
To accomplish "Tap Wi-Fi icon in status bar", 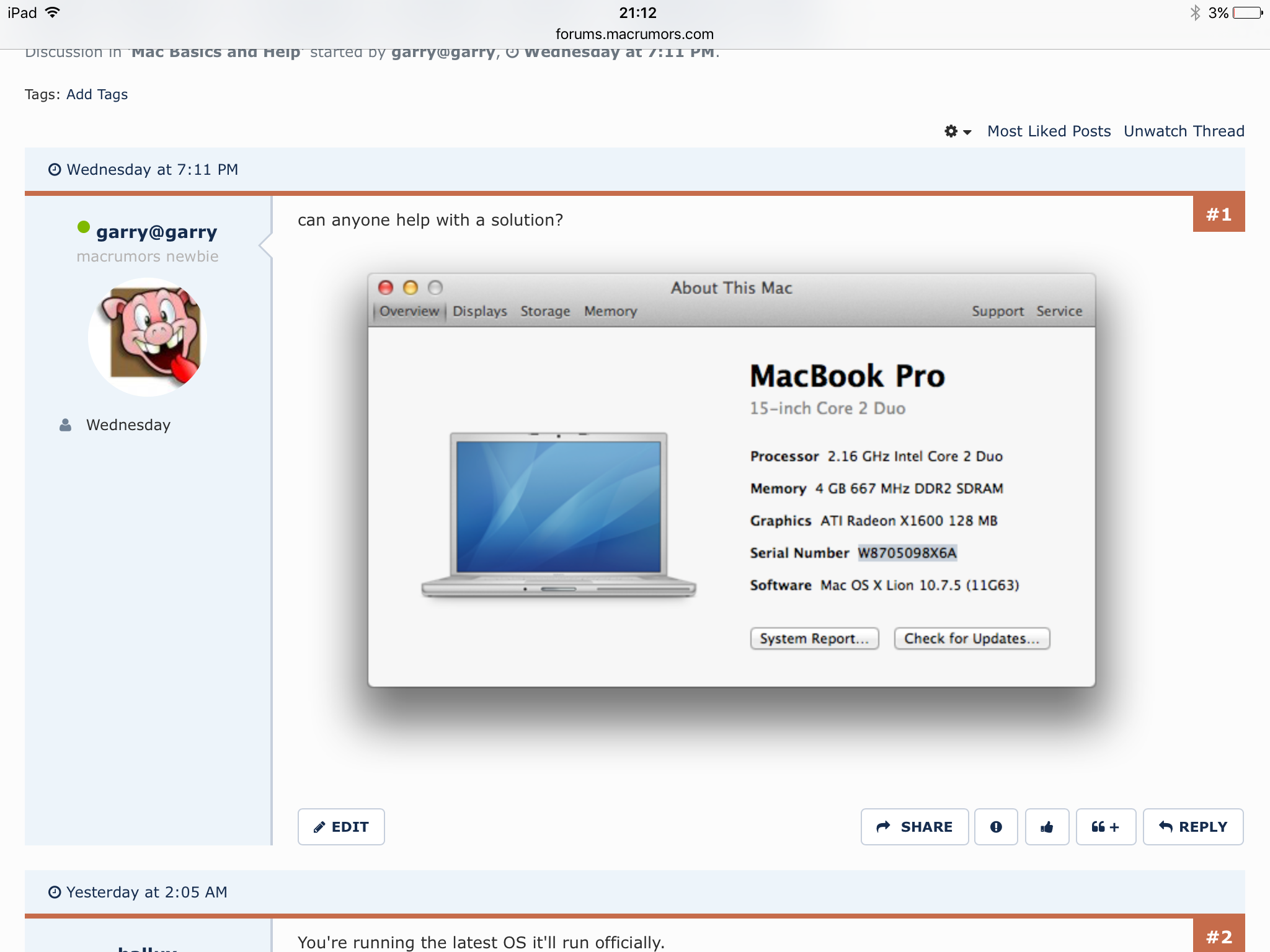I will pos(53,12).
